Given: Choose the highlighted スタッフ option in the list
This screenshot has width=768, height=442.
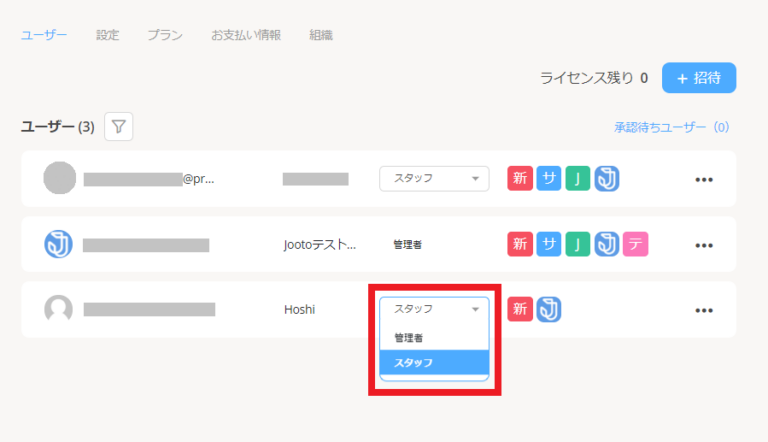Looking at the screenshot, I should [434, 362].
